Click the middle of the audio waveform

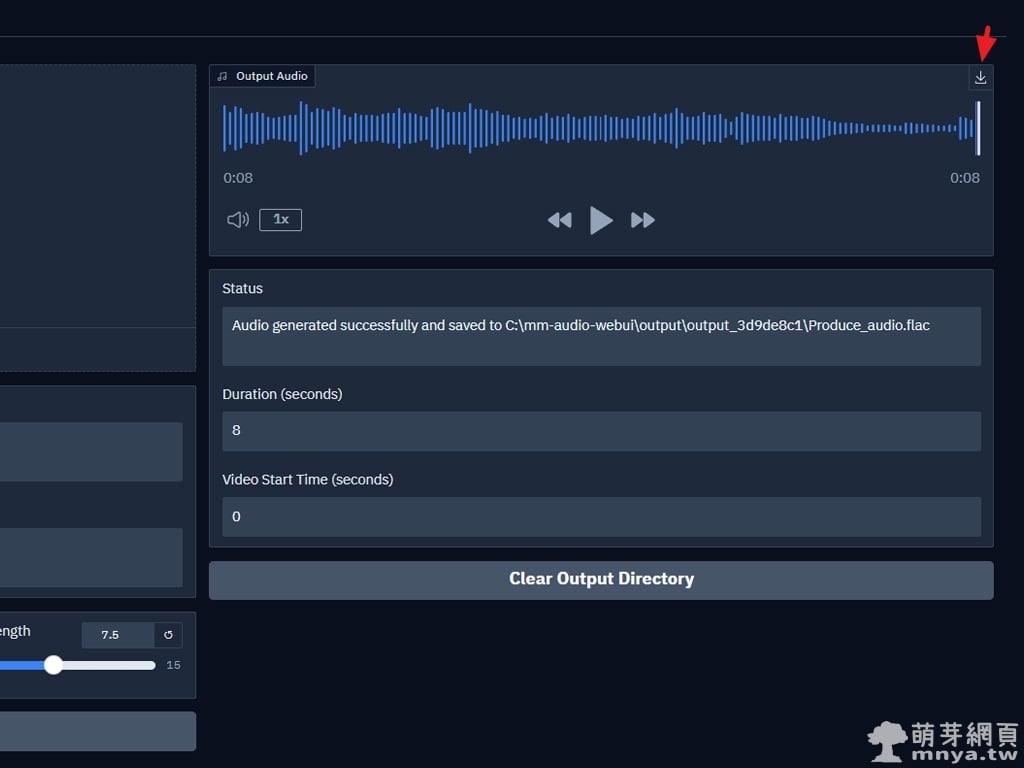(600, 128)
